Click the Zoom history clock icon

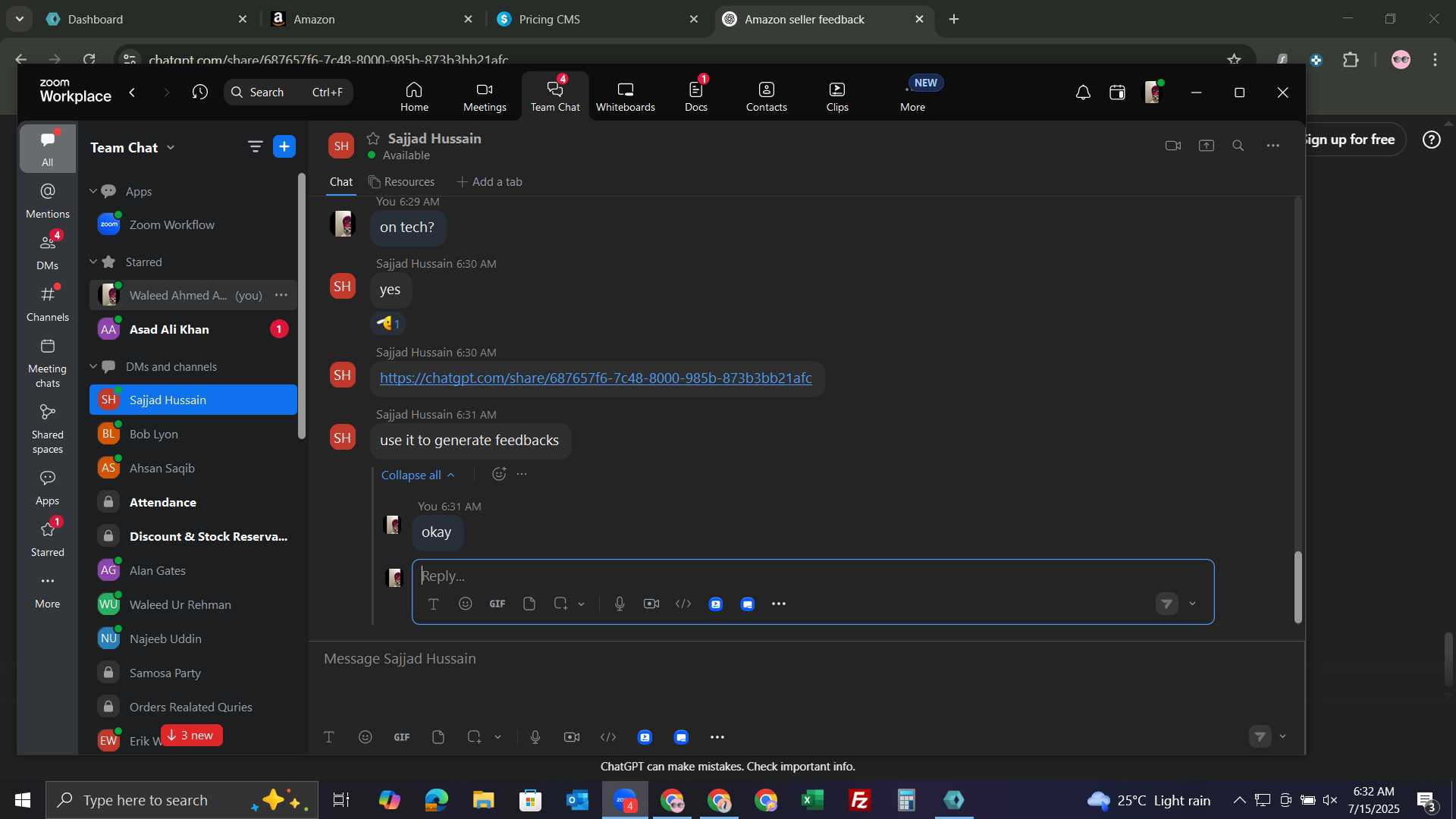point(200,92)
